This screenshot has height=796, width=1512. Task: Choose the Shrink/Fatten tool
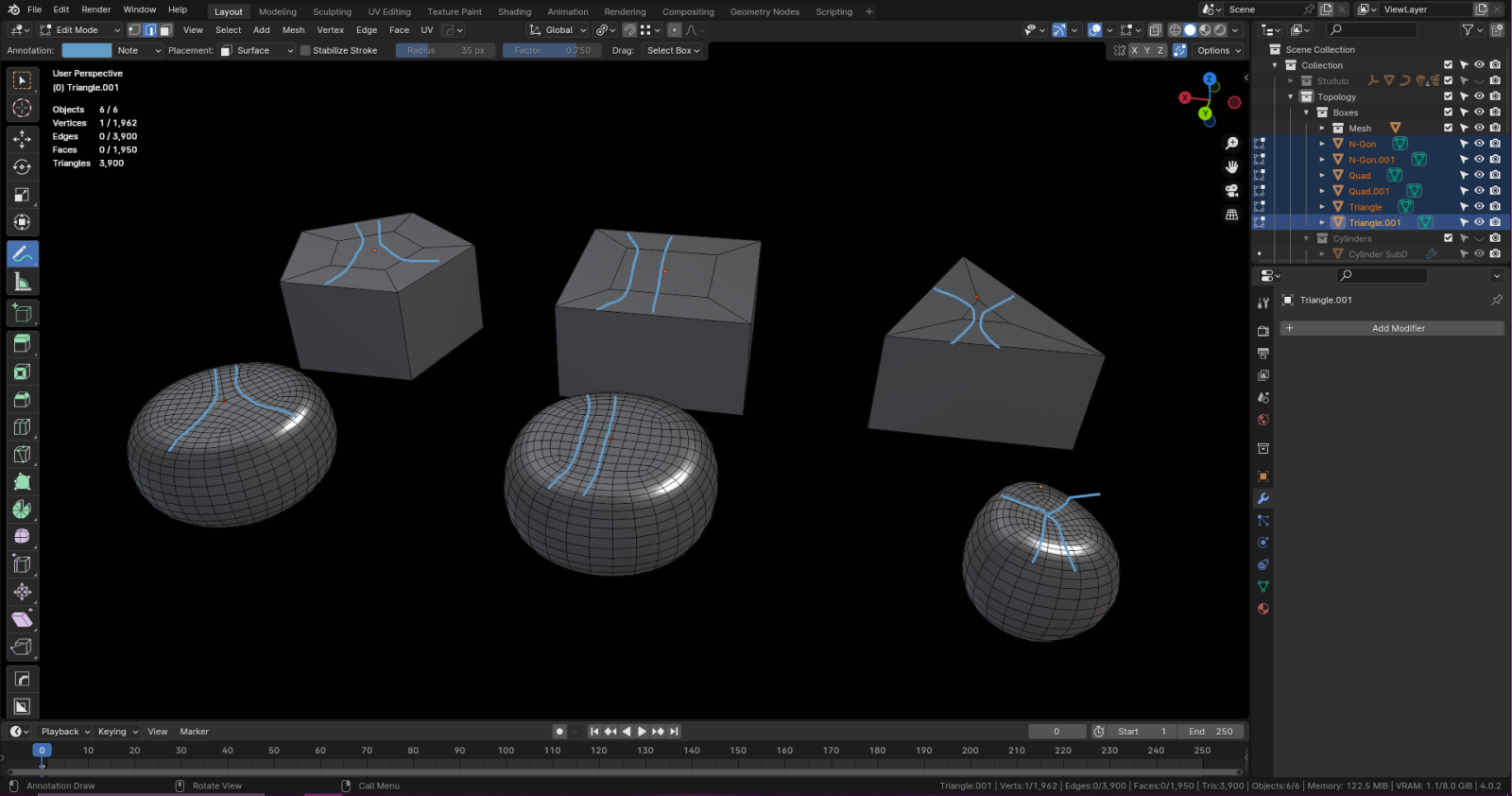[23, 592]
